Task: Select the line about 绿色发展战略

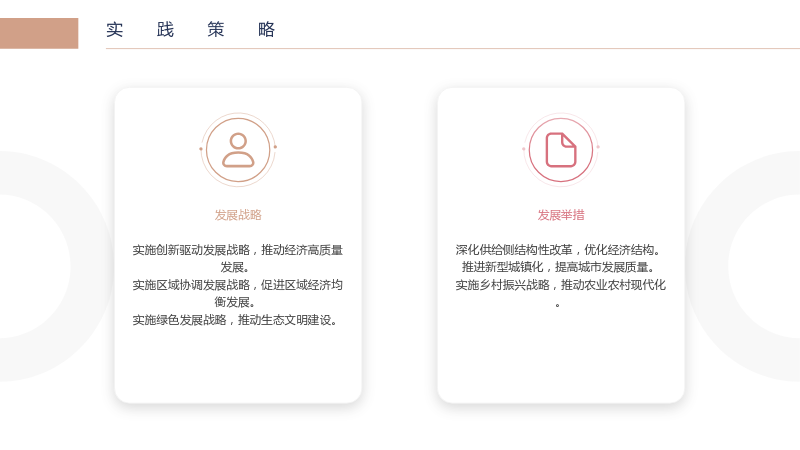Action: (x=235, y=320)
